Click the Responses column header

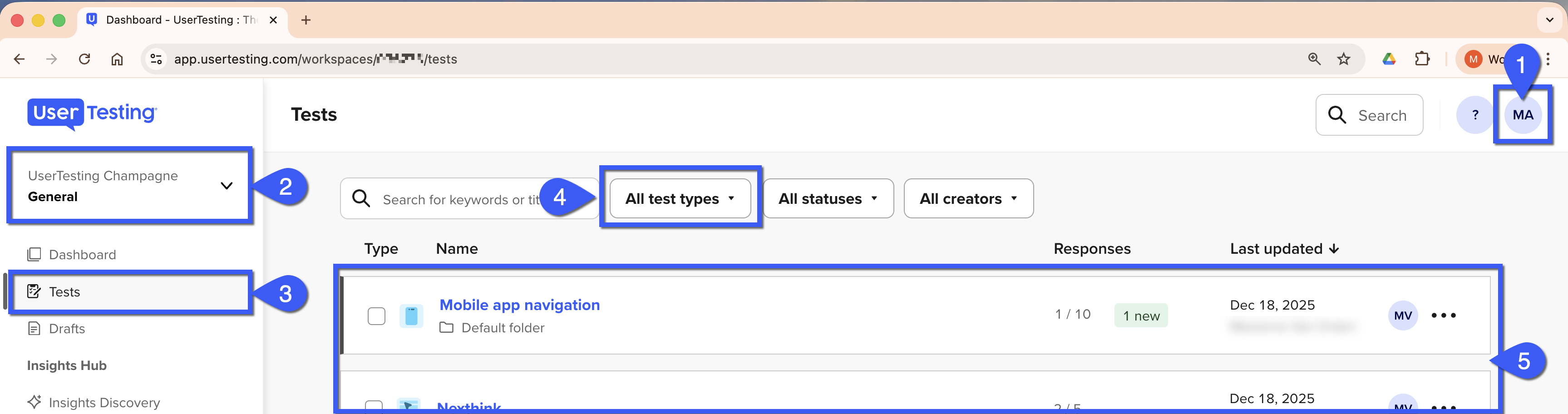(1092, 249)
